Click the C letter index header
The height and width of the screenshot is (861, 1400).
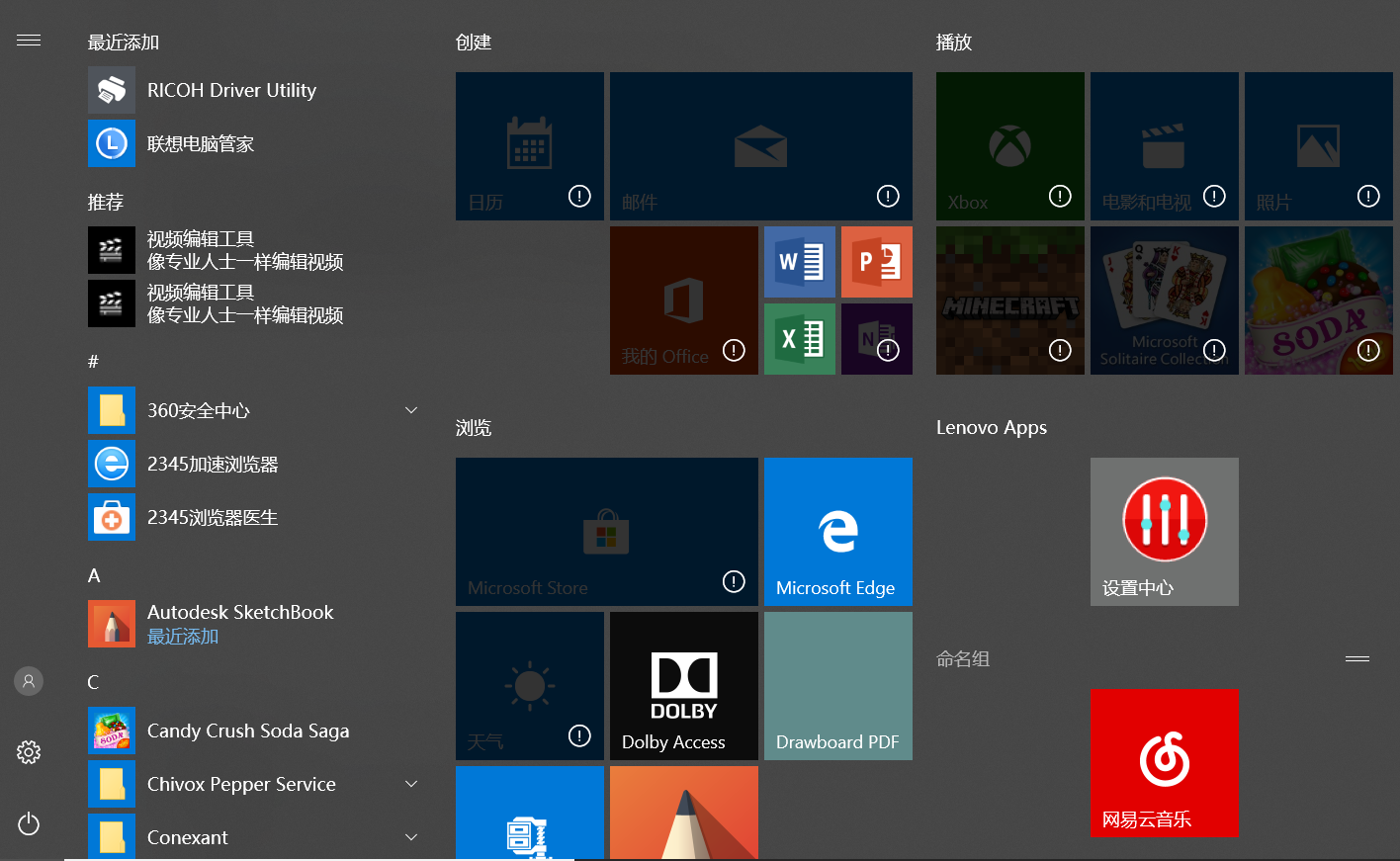pyautogui.click(x=93, y=682)
